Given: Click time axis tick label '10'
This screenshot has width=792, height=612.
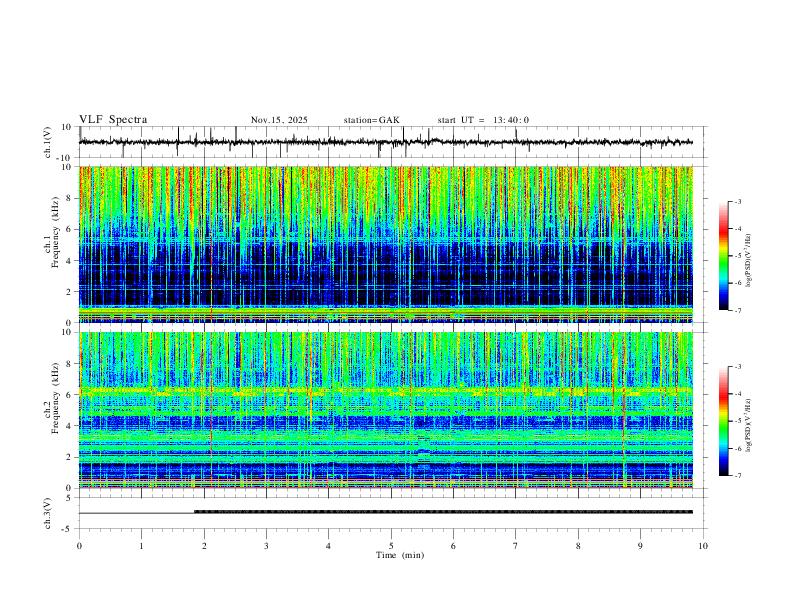Looking at the screenshot, I should point(703,546).
